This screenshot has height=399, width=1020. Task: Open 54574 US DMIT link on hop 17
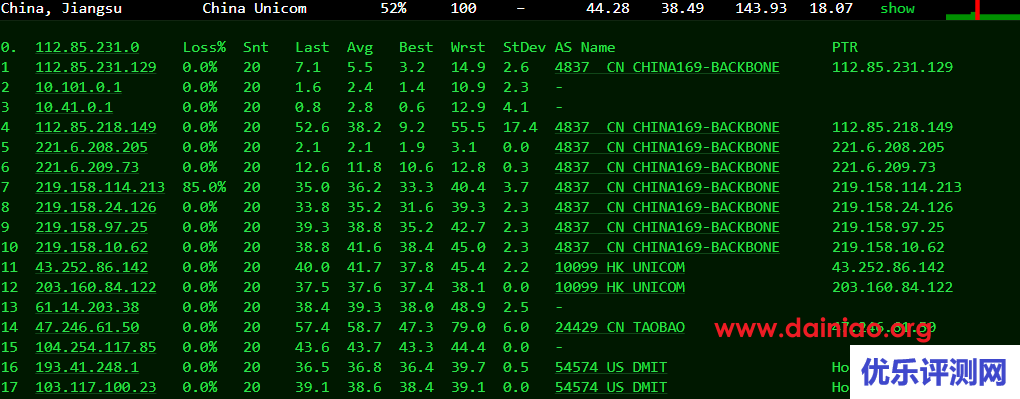611,387
